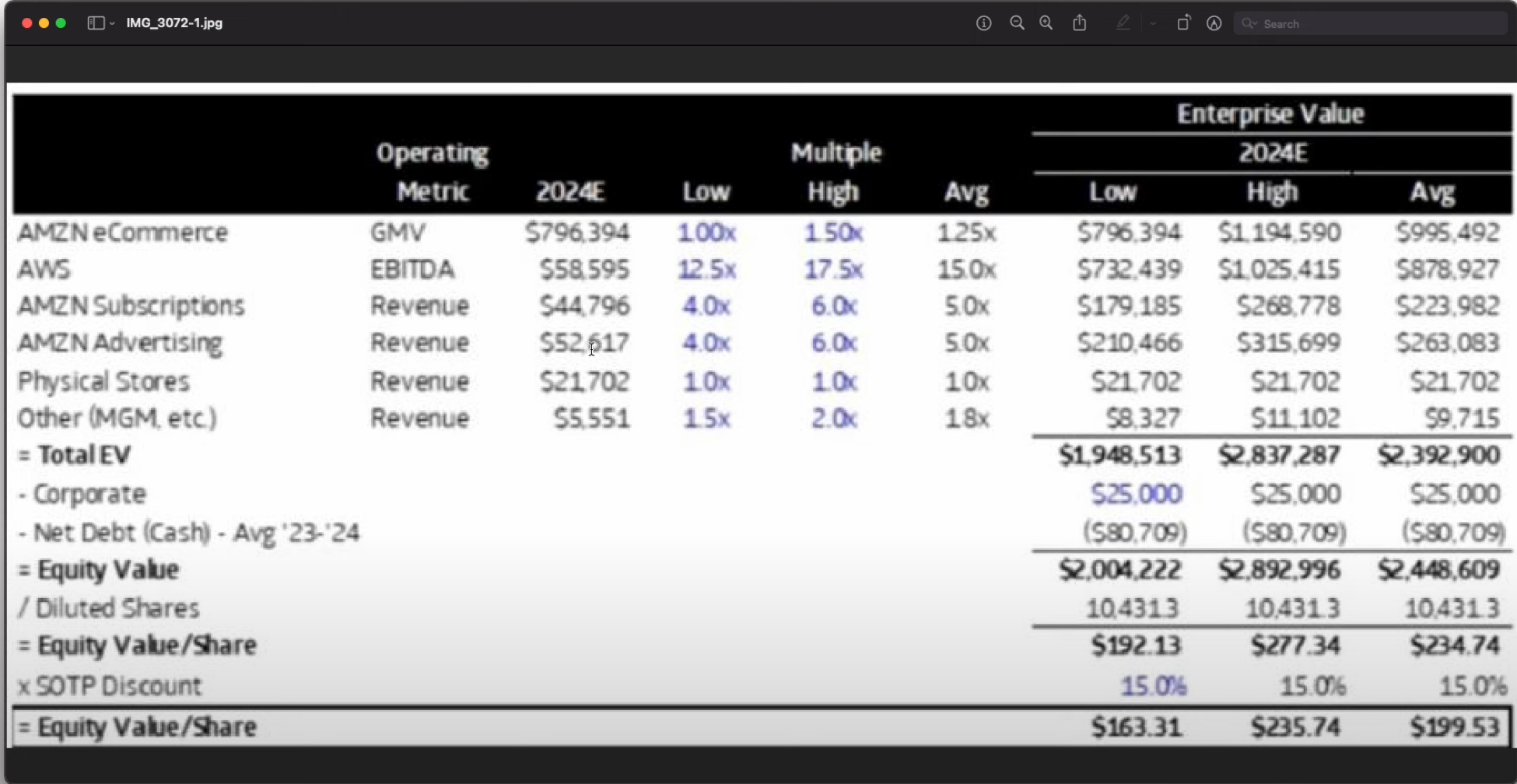Screen dimensions: 1517x784
Task: Select the $1,194,590 high enterprise value
Action: click(1280, 233)
